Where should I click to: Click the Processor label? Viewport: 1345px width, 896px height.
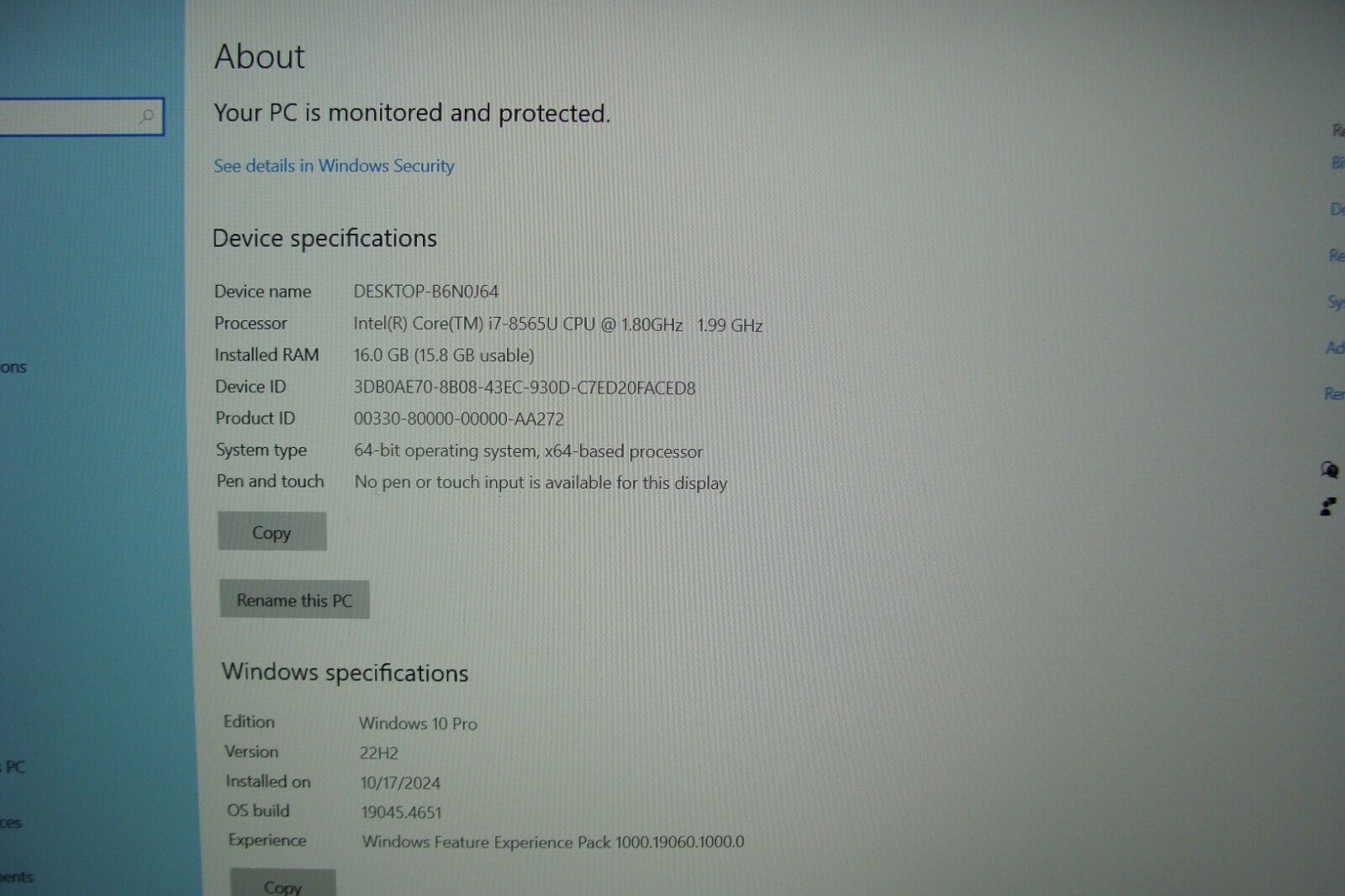[x=251, y=323]
